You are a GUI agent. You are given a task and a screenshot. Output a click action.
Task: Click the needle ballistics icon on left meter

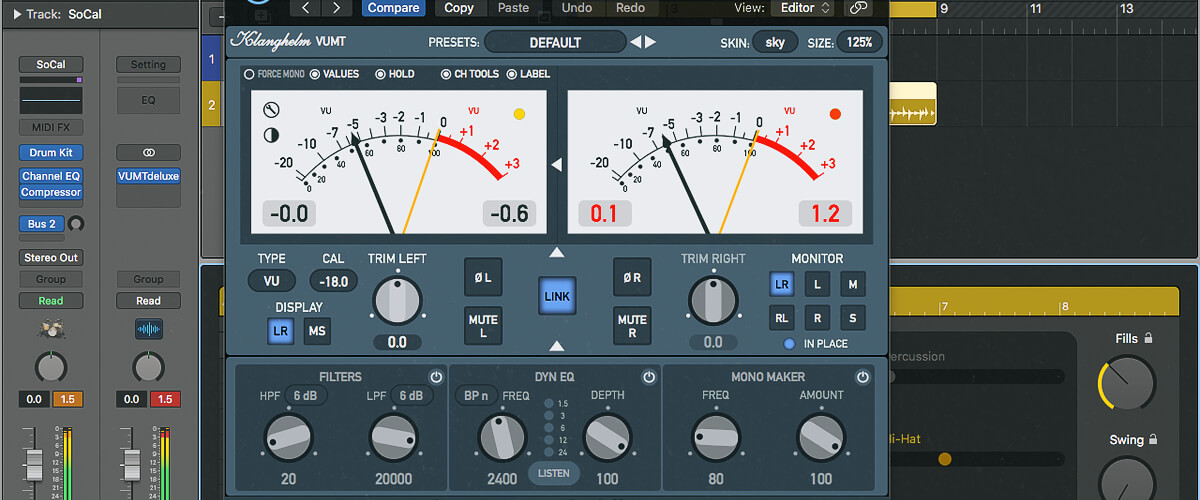pos(271,111)
